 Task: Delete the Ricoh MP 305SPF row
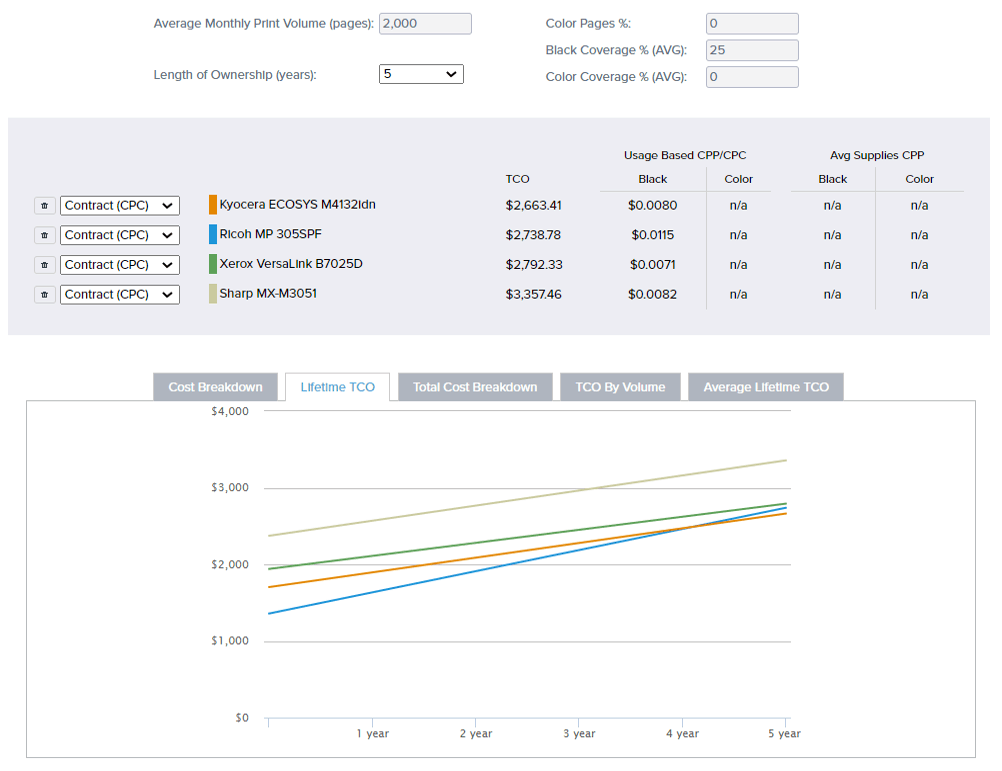click(44, 235)
